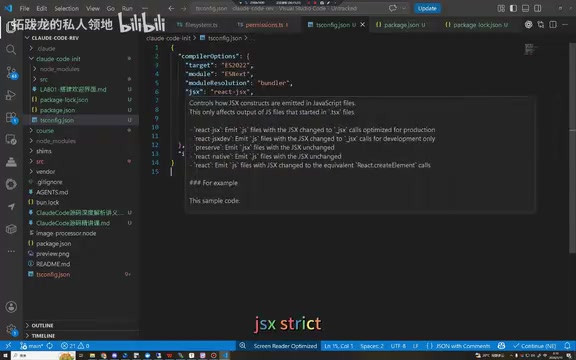
Task: Open the Manage gear icon
Action: 11,329
